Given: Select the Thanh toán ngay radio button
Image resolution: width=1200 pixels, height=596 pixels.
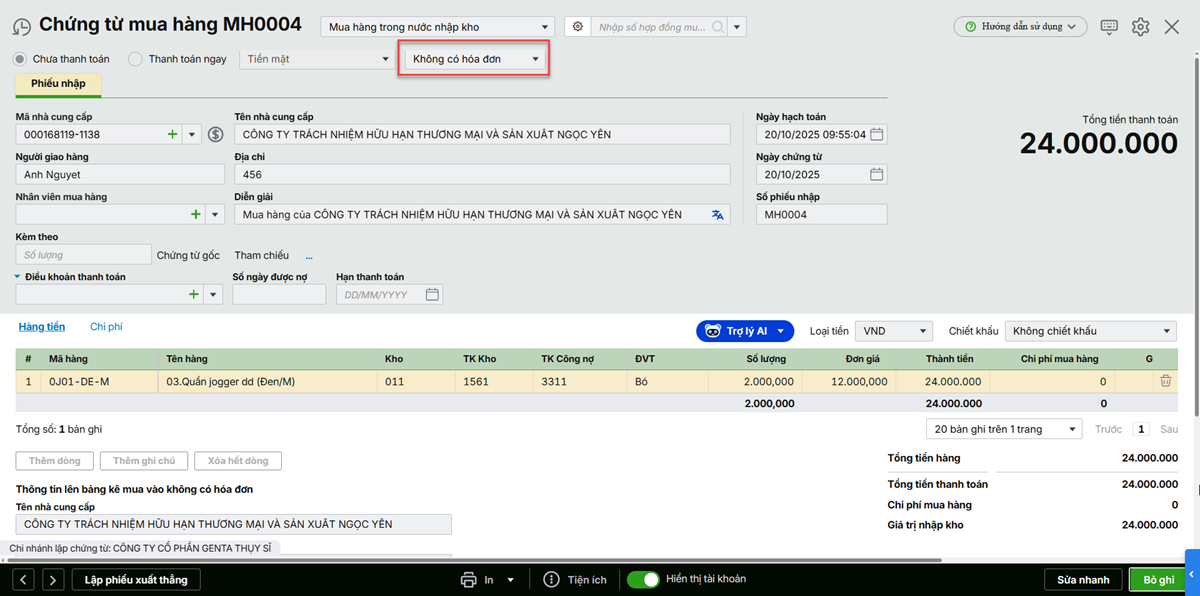Looking at the screenshot, I should pyautogui.click(x=136, y=59).
